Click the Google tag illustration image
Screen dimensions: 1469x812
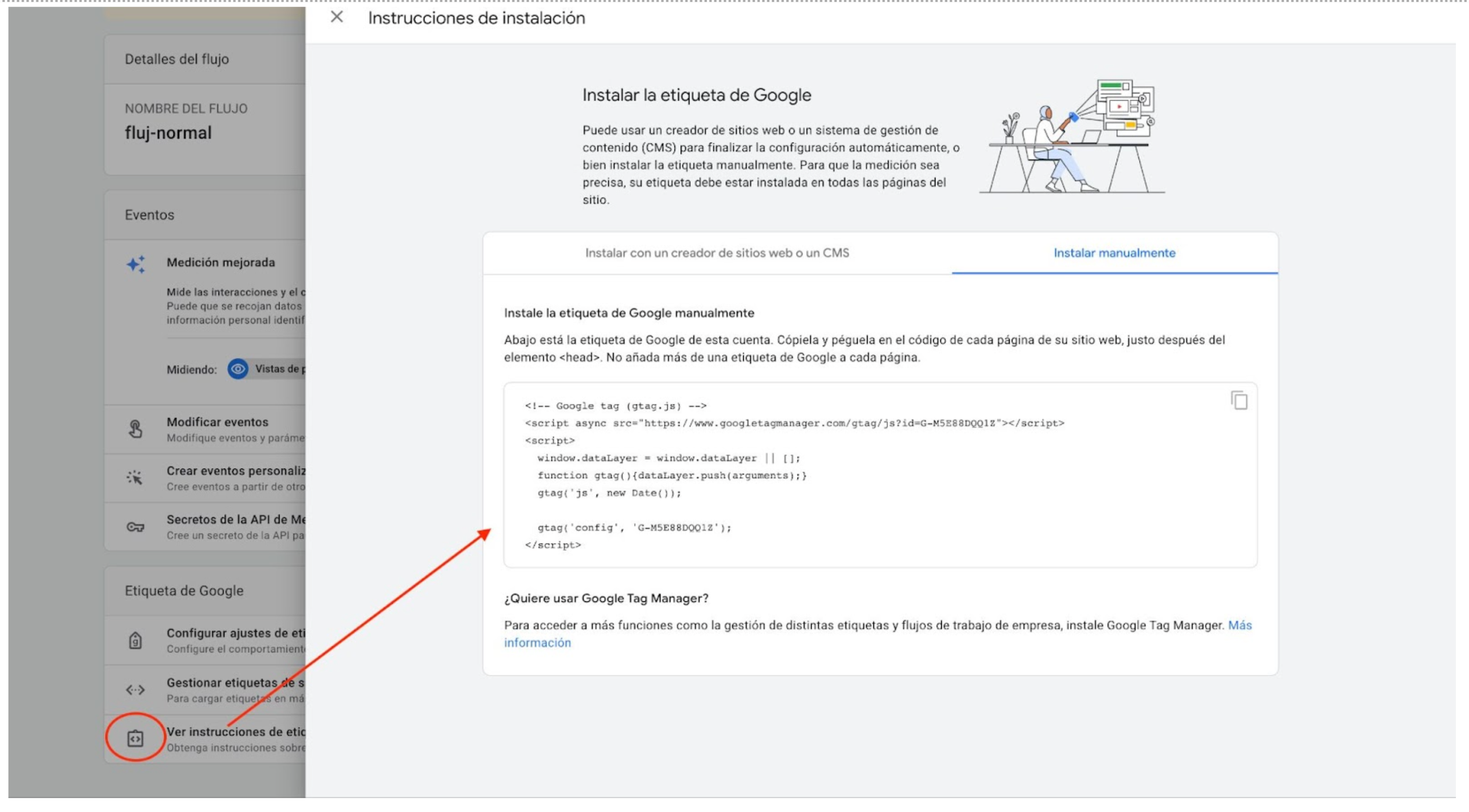[x=1072, y=136]
